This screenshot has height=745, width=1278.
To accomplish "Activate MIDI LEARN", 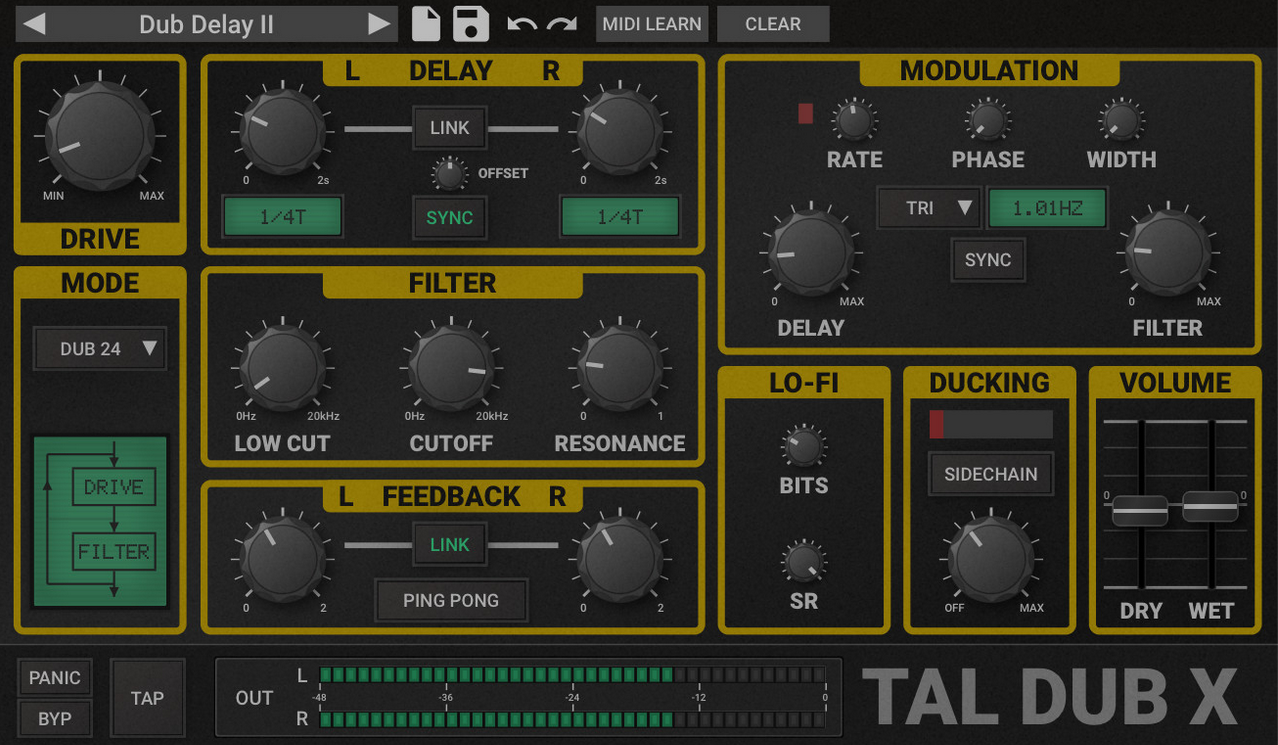I will [x=652, y=24].
